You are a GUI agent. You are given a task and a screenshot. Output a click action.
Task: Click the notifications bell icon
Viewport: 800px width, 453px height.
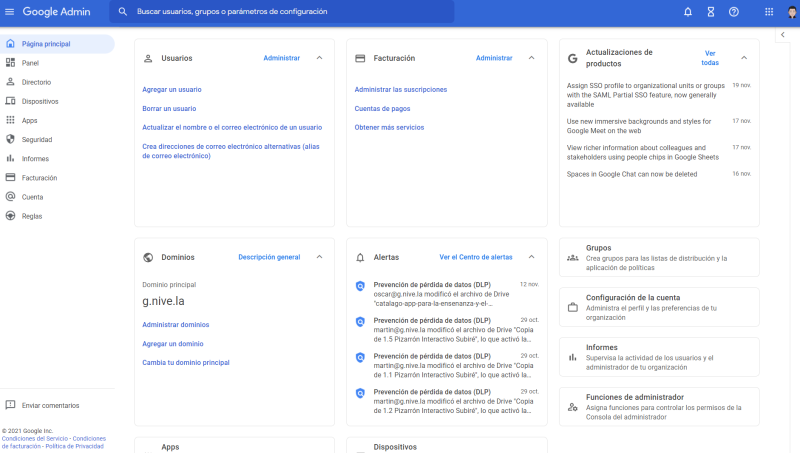tap(687, 12)
